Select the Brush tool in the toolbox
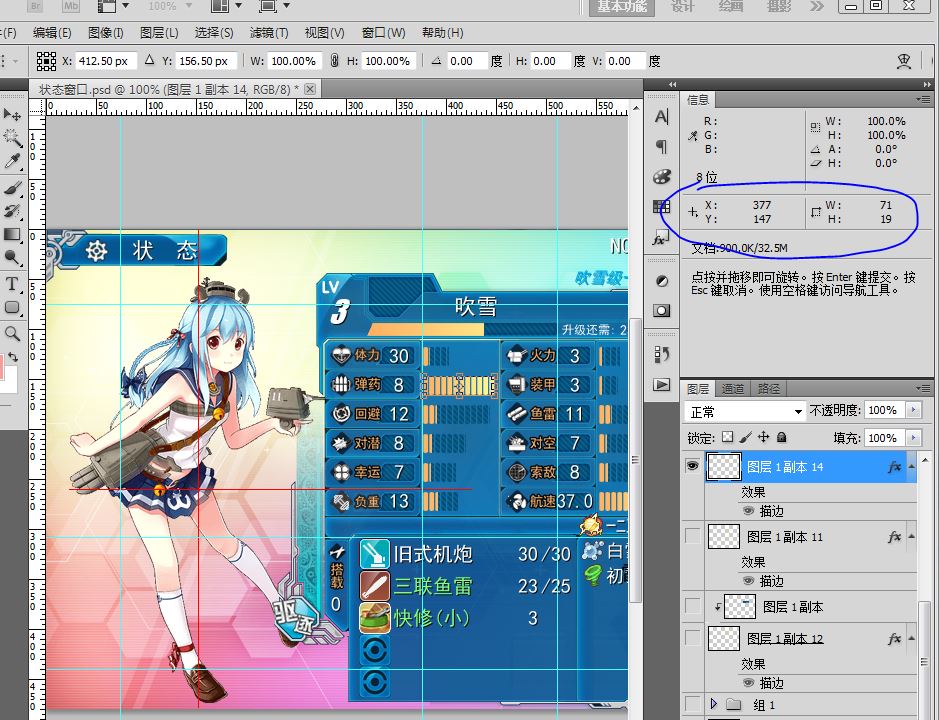939x720 pixels. pos(12,188)
